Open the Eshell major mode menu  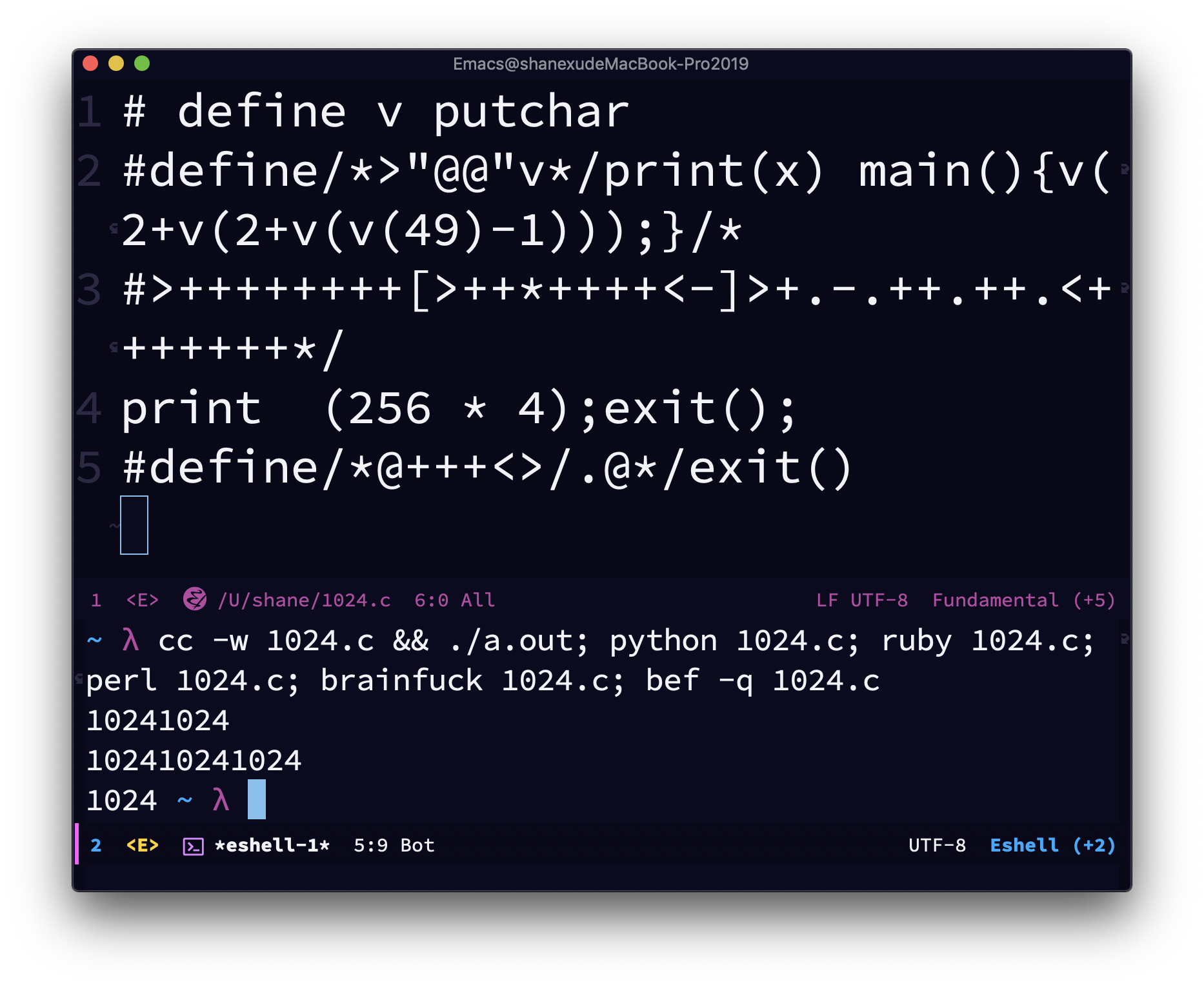coord(1024,845)
